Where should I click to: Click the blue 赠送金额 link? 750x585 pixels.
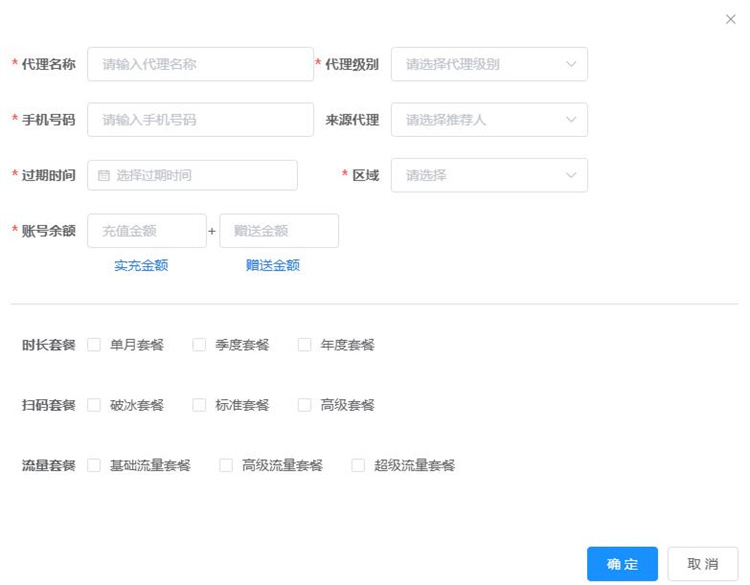[x=273, y=265]
